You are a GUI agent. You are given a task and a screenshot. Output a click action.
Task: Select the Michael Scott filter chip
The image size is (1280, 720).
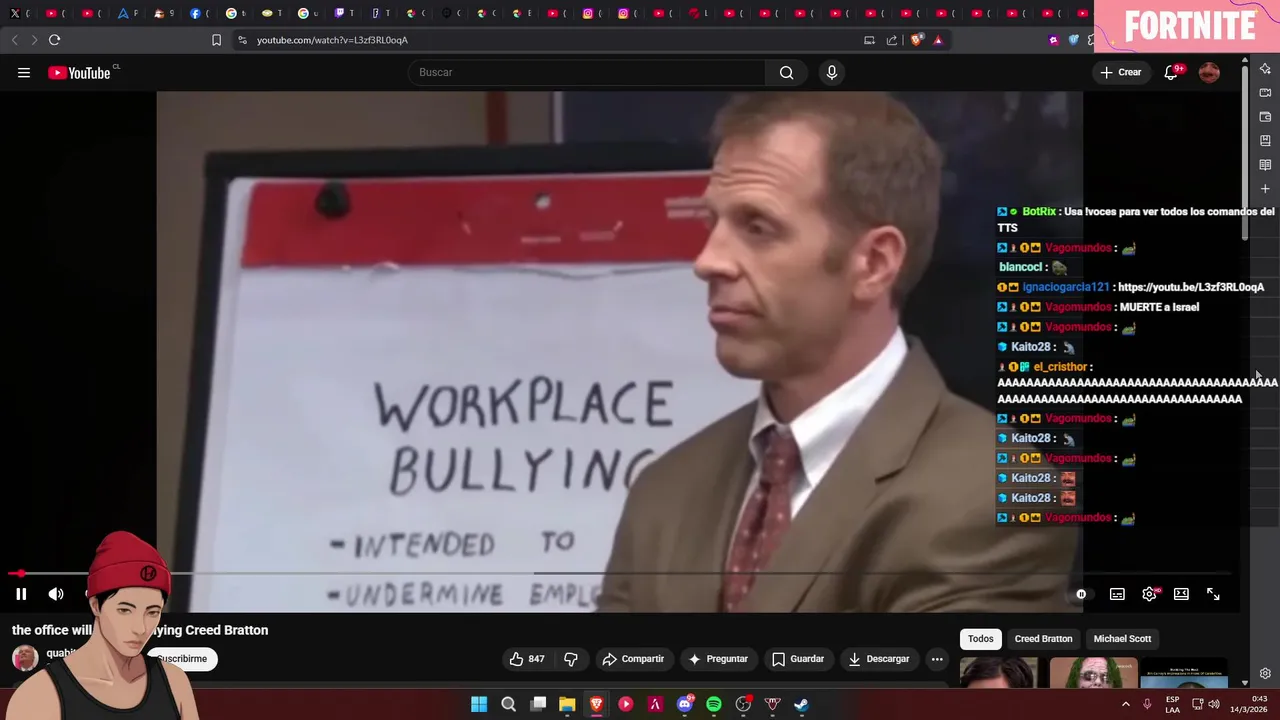click(x=1122, y=639)
